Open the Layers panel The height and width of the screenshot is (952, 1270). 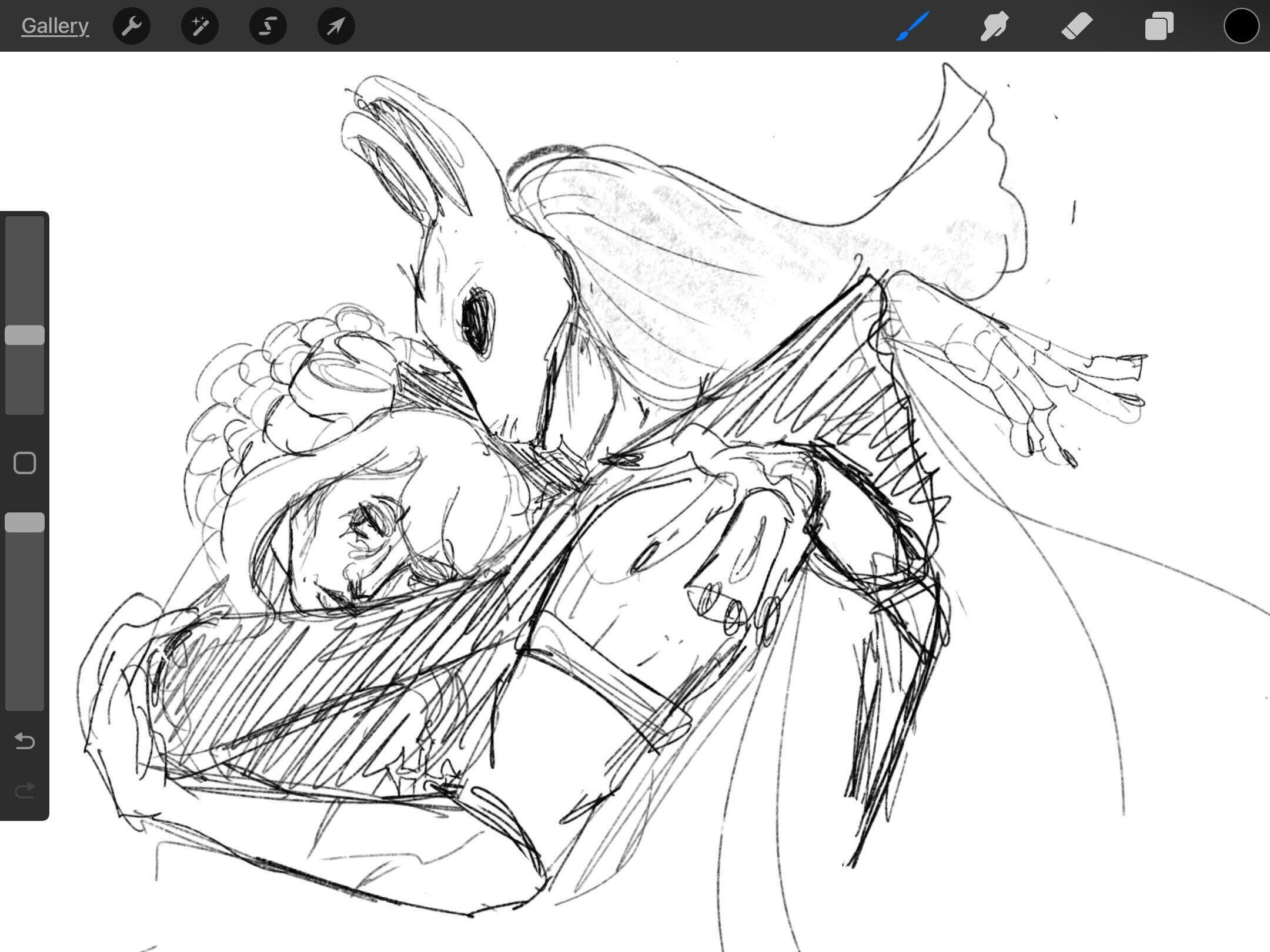coord(1159,26)
